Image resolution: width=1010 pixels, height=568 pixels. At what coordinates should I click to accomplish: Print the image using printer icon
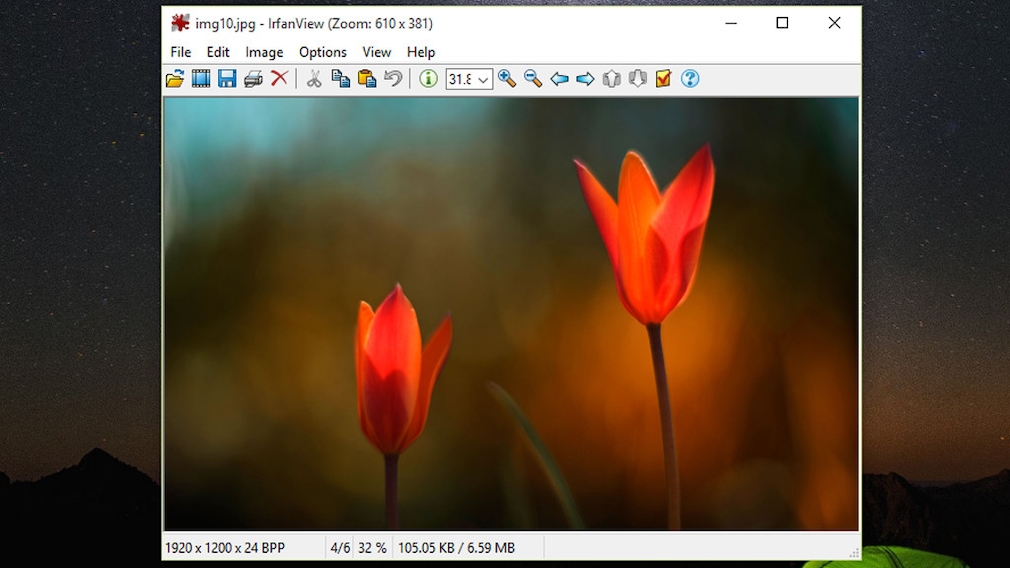coord(253,79)
